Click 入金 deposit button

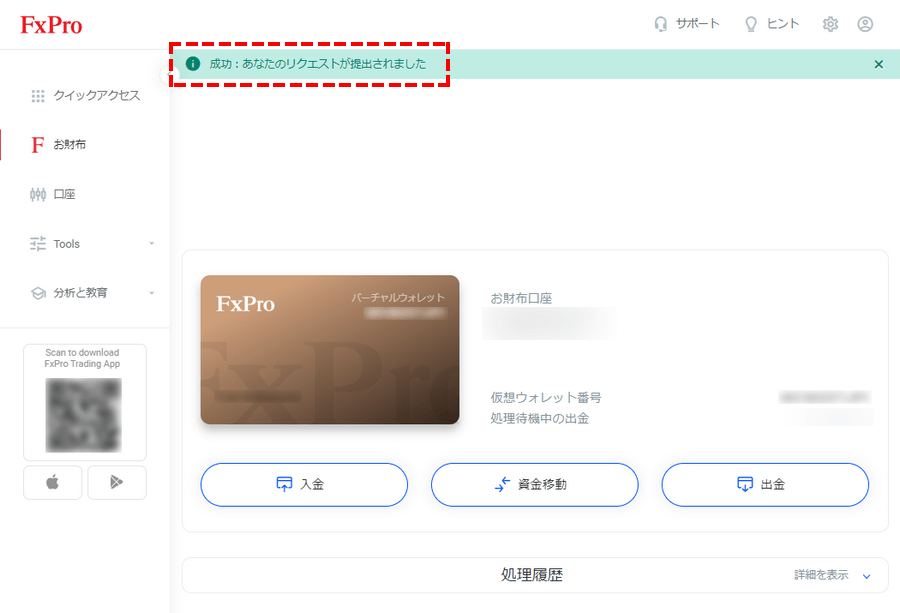point(304,484)
